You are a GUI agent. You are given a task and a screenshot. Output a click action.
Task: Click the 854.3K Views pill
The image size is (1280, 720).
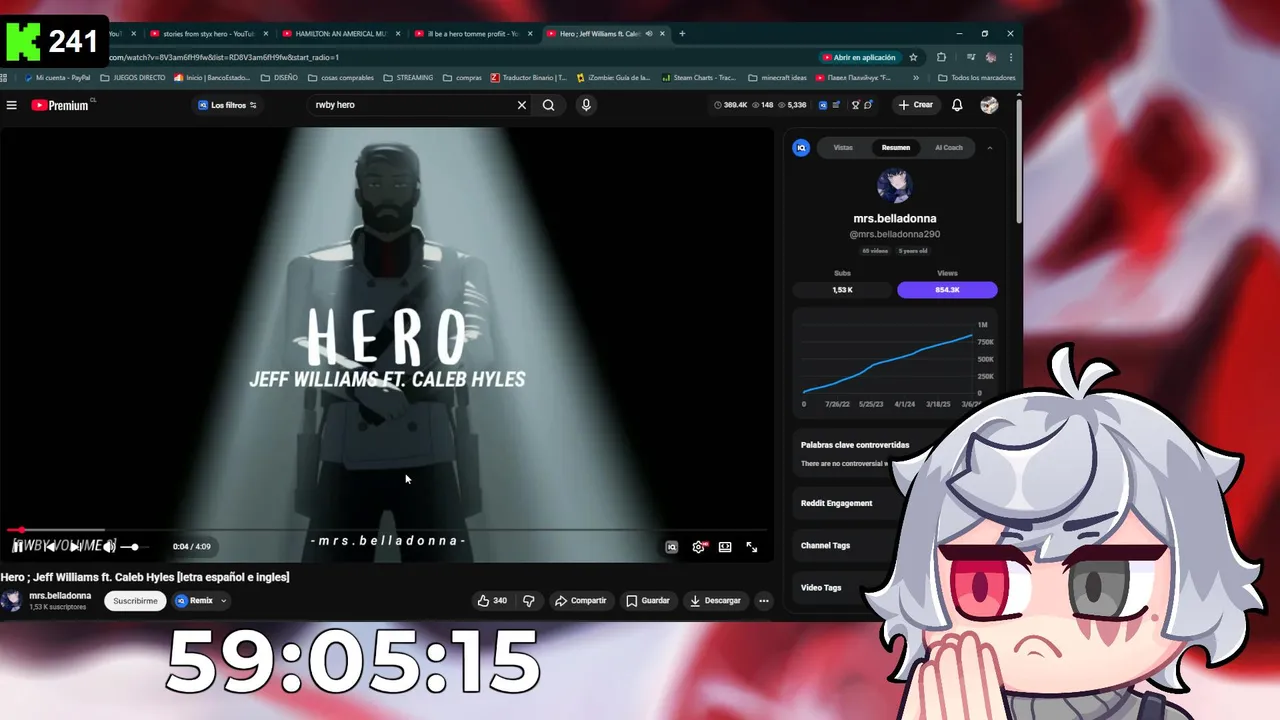(x=947, y=290)
